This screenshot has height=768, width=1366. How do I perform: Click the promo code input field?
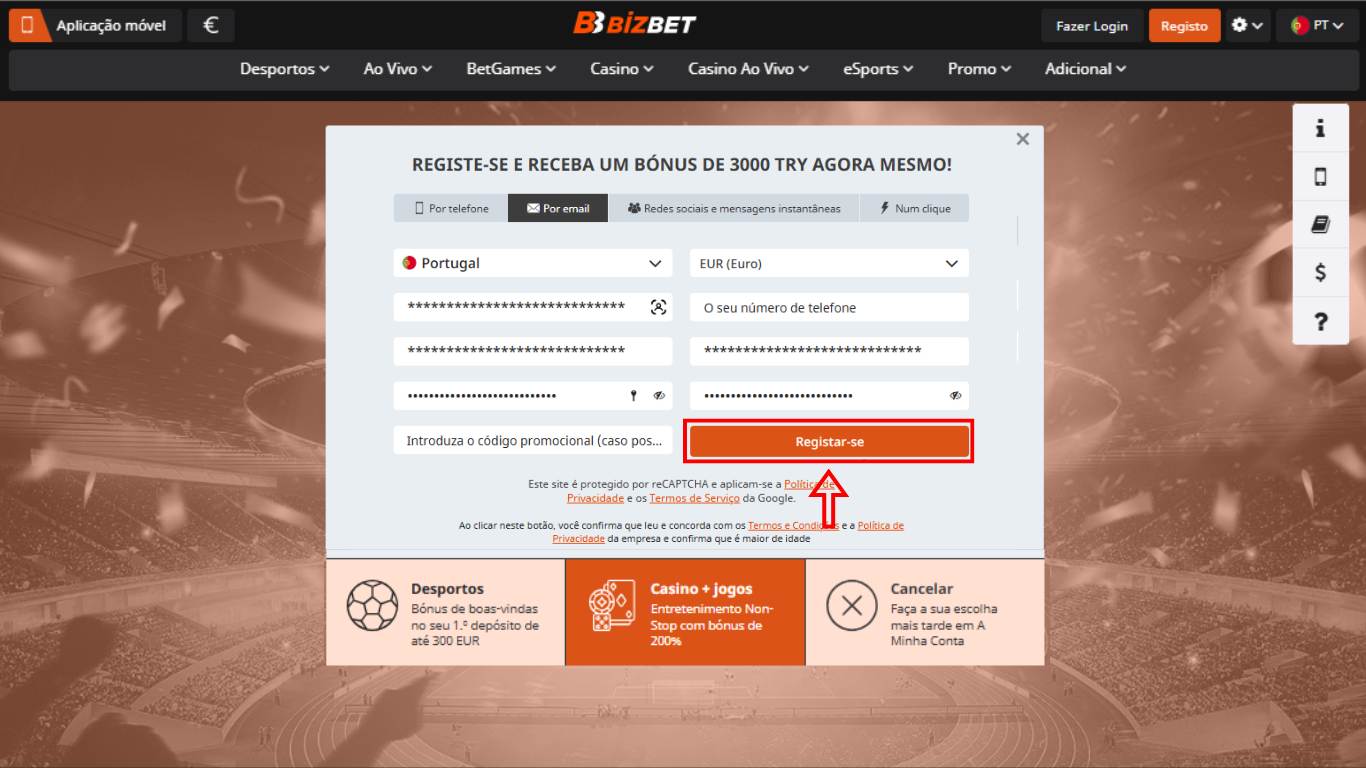pos(533,440)
